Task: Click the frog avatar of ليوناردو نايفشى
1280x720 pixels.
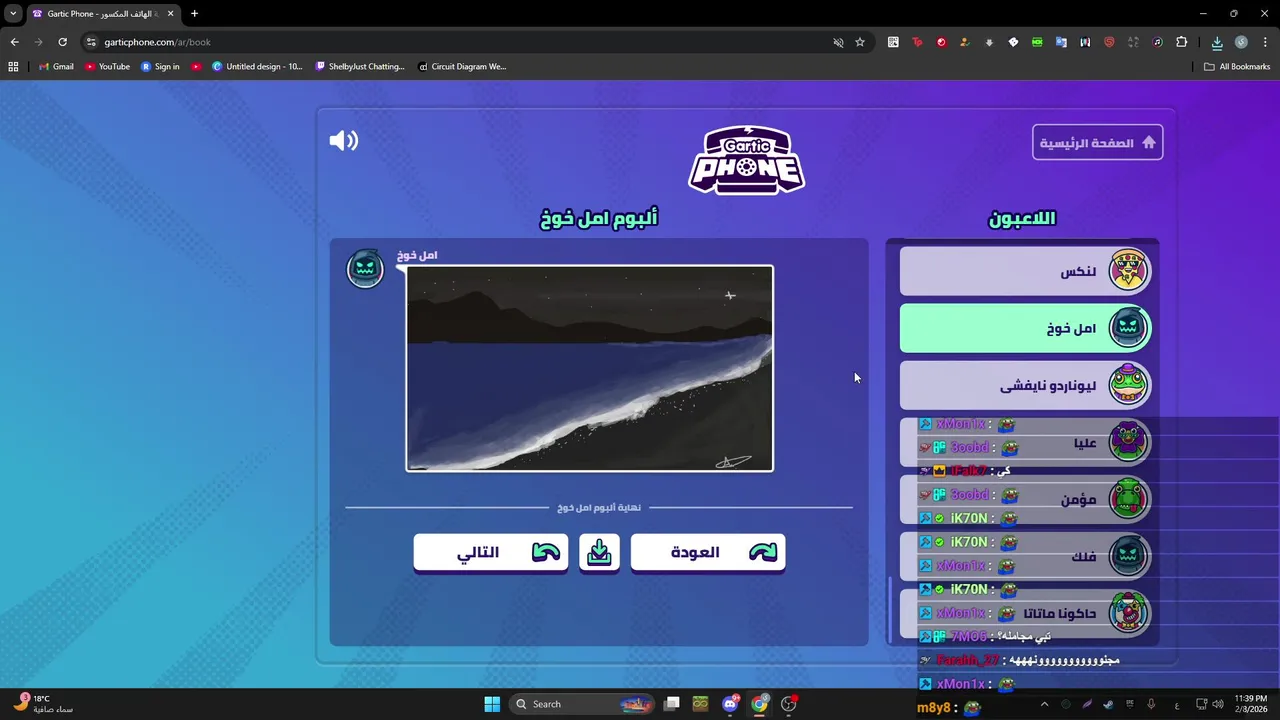Action: click(1128, 384)
